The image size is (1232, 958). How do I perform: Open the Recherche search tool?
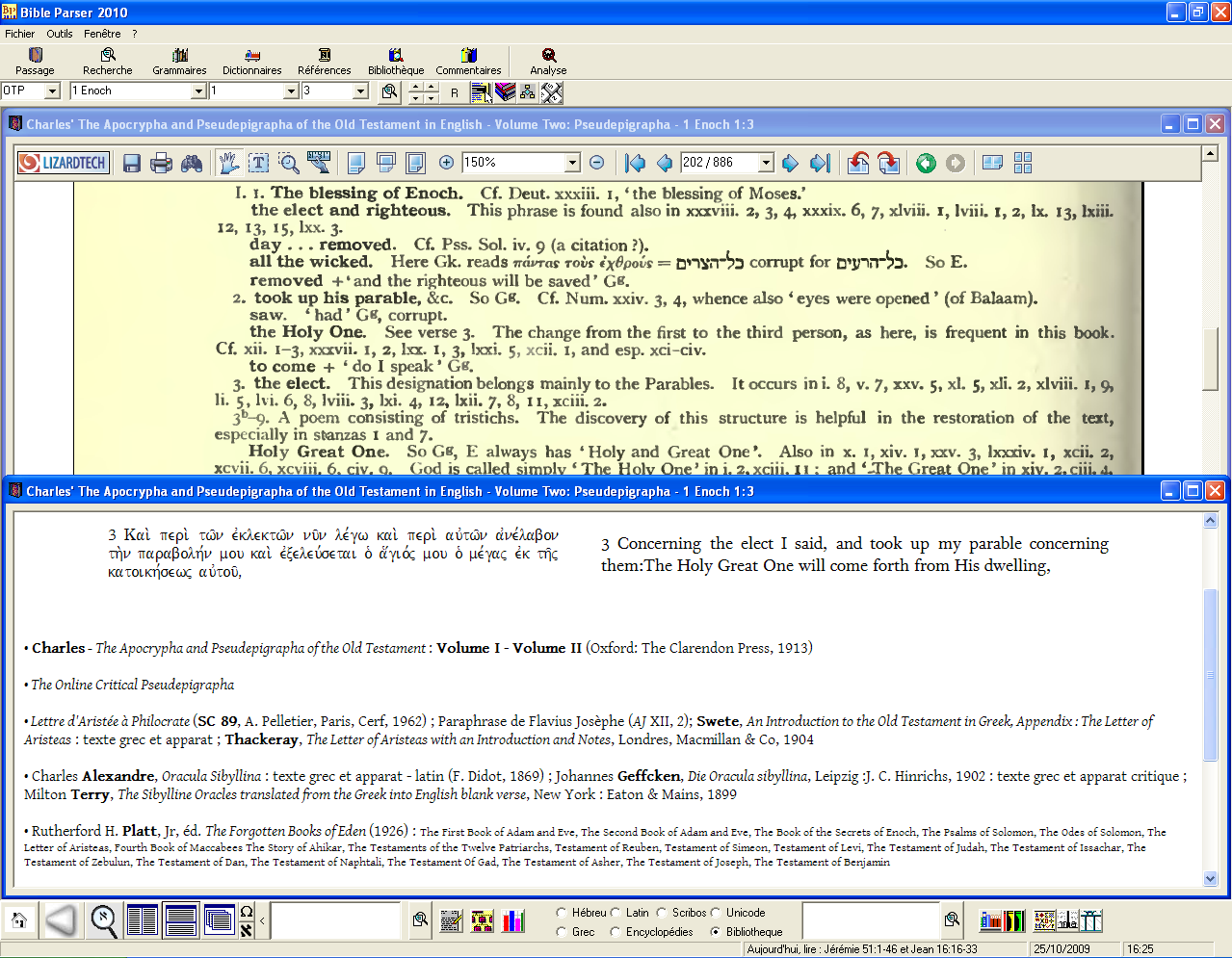click(x=108, y=62)
